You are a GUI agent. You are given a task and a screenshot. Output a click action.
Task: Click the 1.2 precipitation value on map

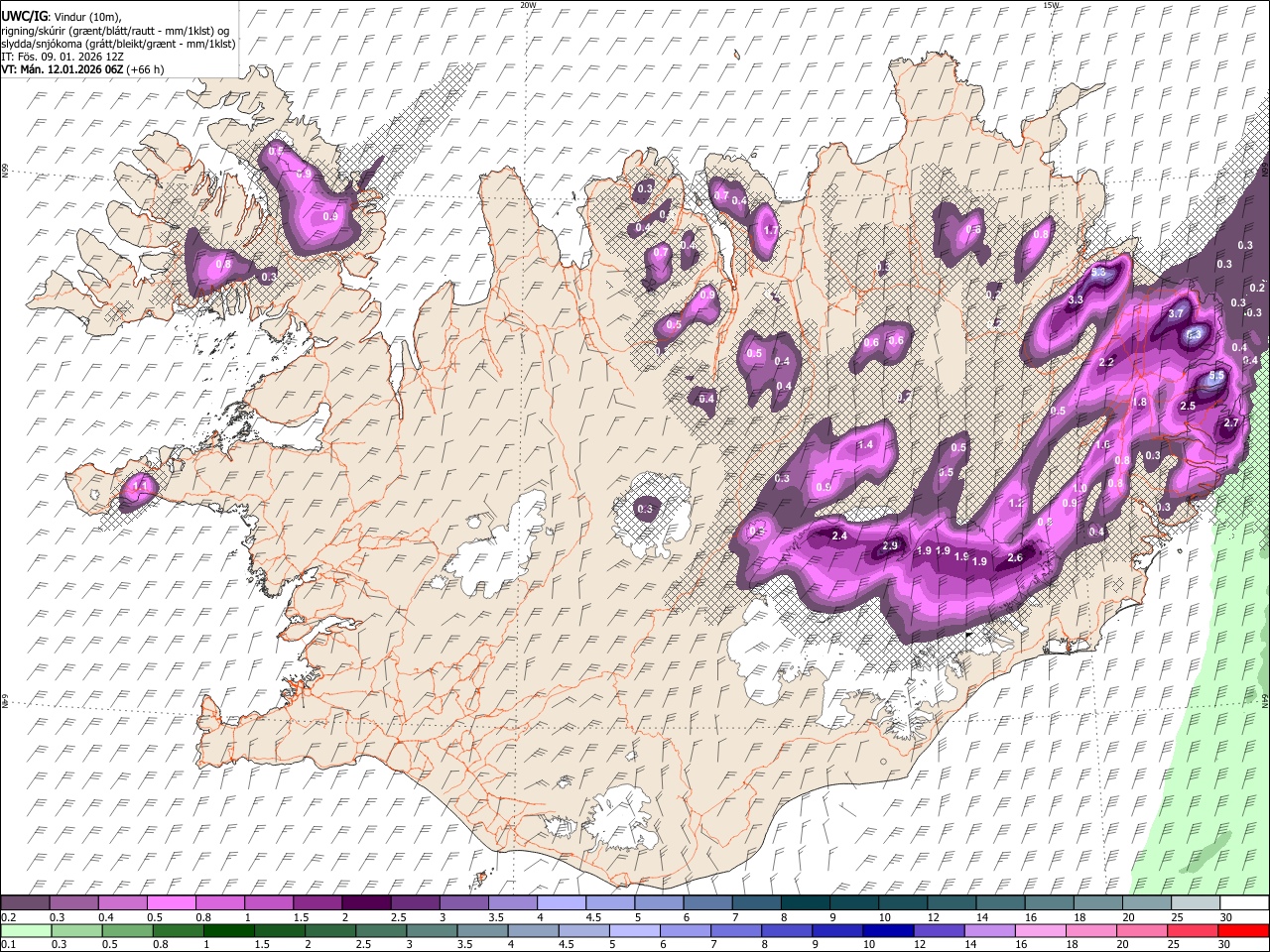click(1016, 504)
